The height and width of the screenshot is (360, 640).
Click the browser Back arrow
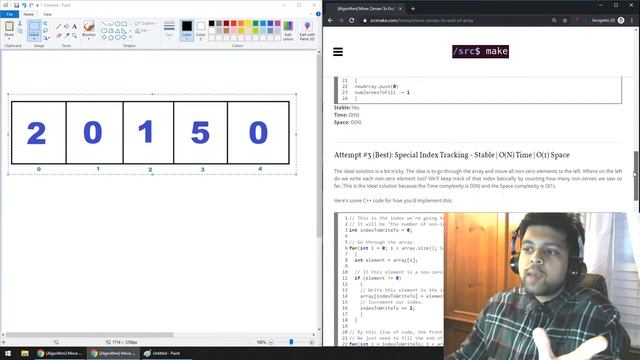(x=330, y=20)
